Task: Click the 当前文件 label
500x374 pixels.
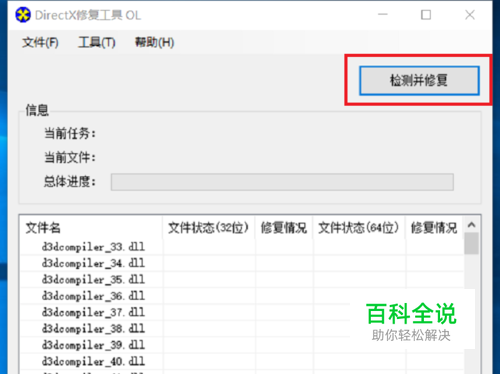Action: pyautogui.click(x=70, y=157)
